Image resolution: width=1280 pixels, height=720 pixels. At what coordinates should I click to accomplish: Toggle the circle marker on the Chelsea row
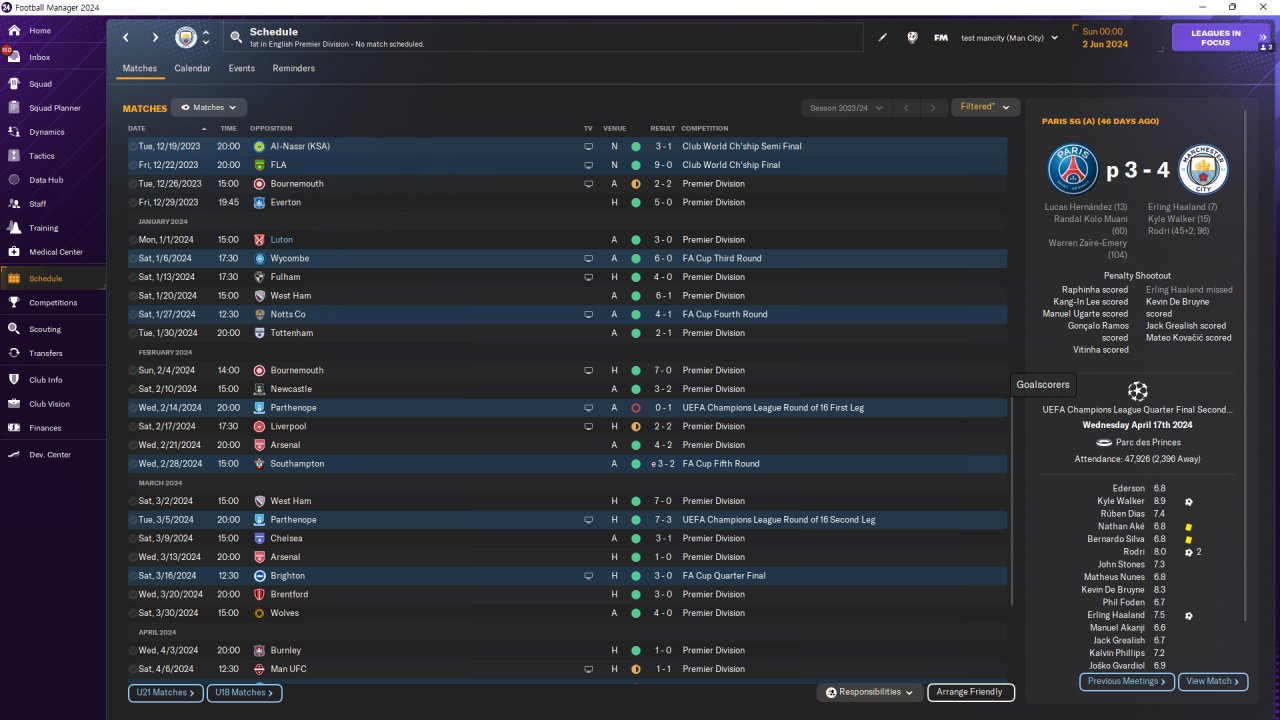[x=133, y=538]
